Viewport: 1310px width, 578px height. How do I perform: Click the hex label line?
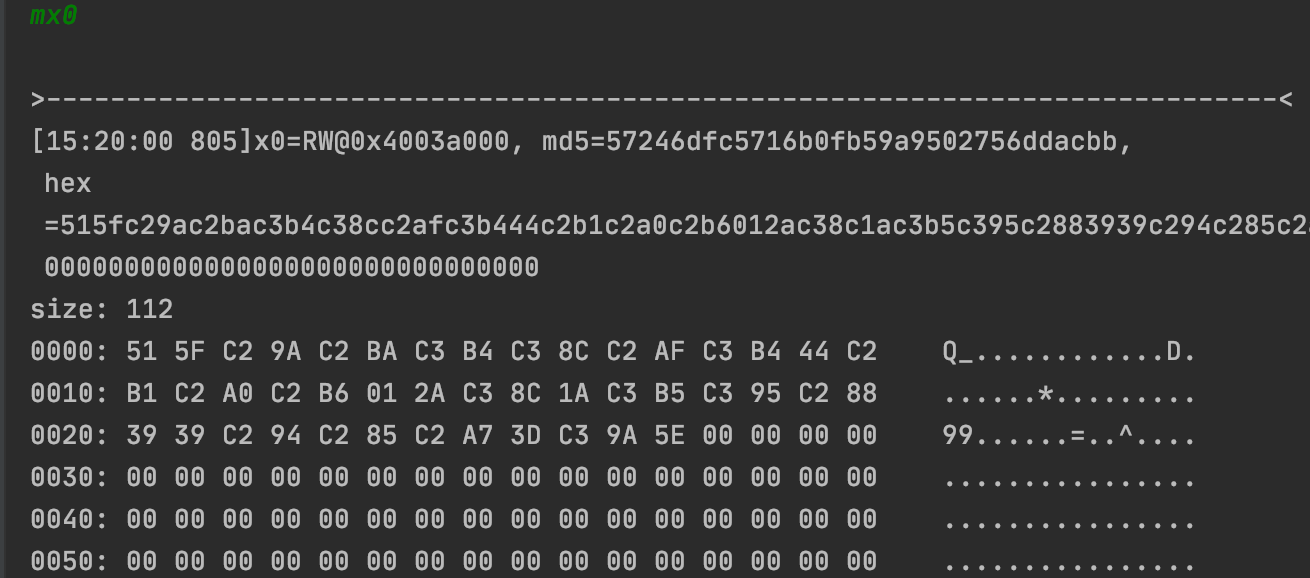point(68,184)
